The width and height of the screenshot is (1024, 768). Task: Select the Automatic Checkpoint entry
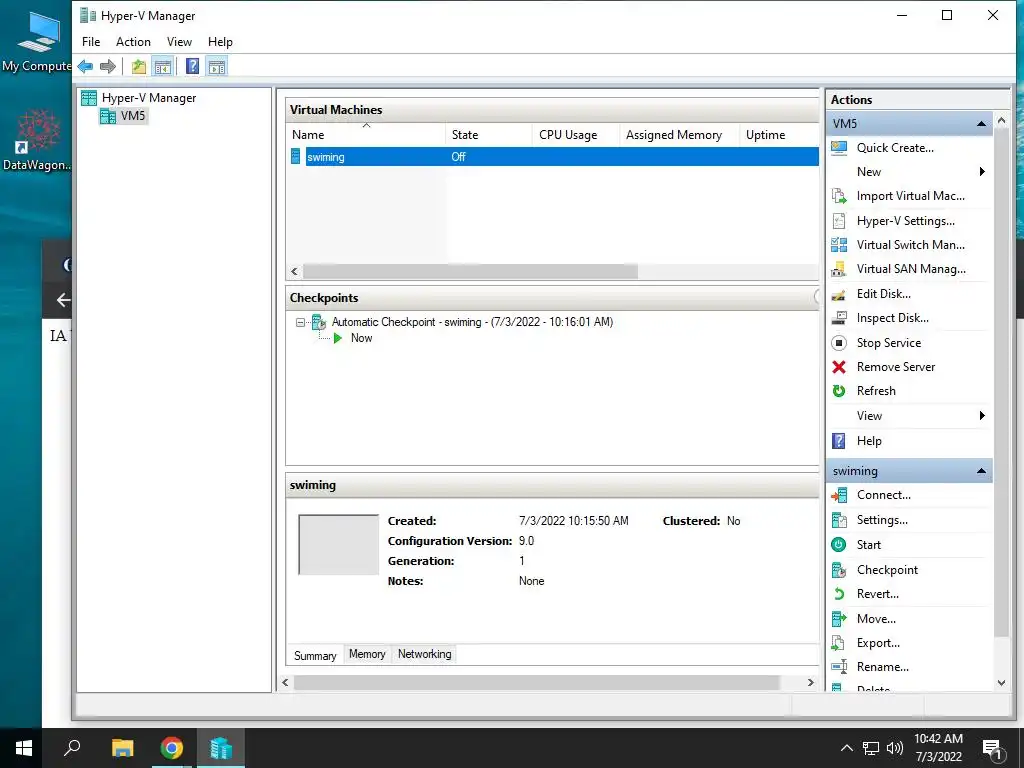[472, 322]
